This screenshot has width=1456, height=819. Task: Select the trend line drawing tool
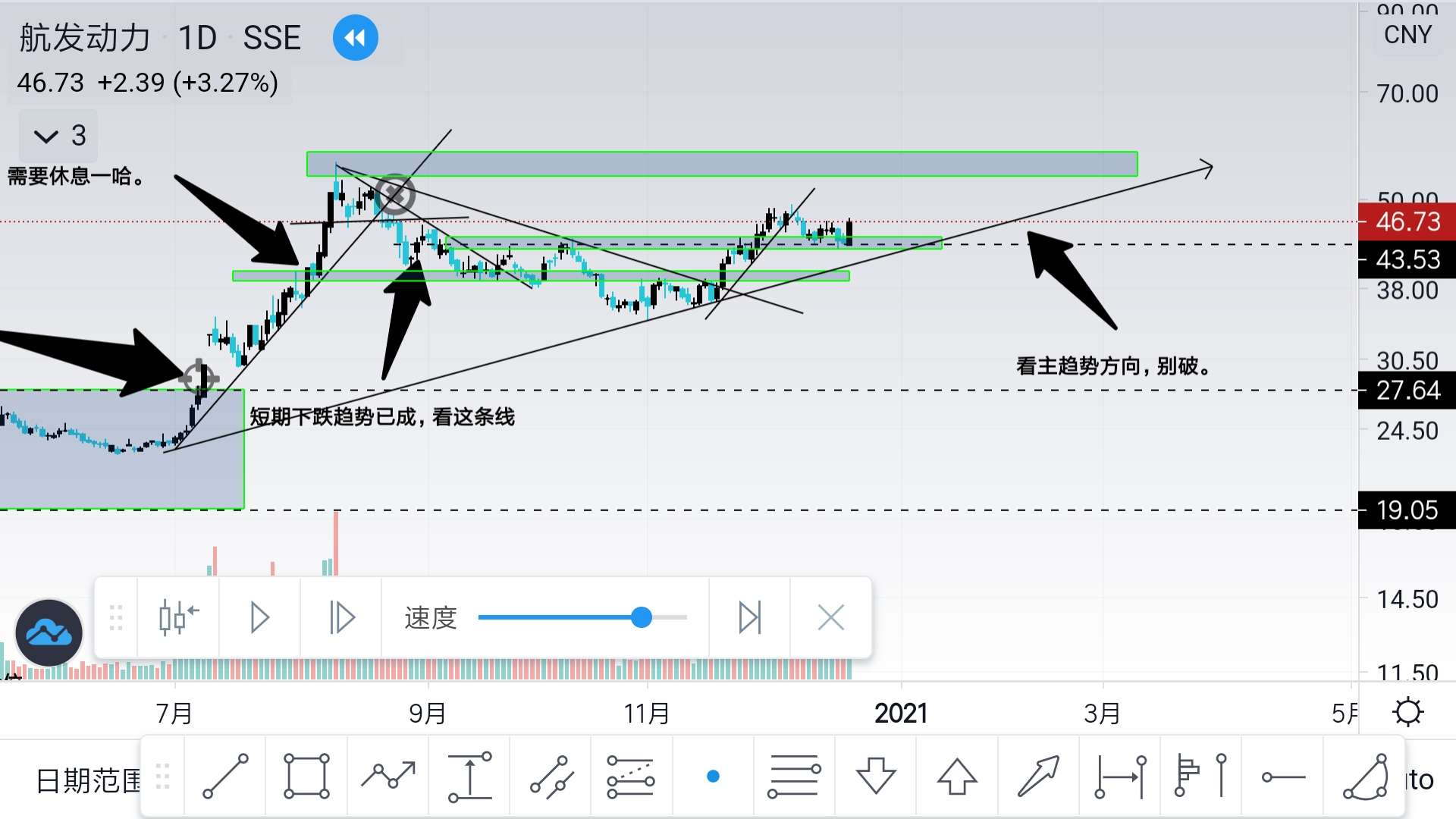(x=225, y=776)
